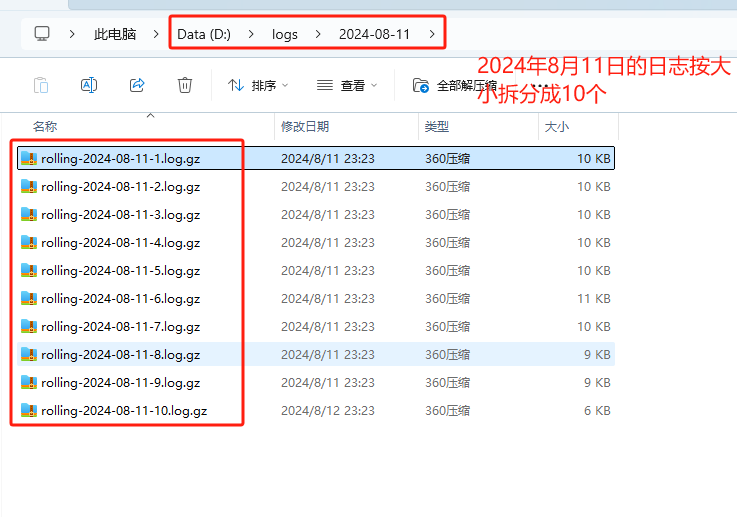Sort by the 修改日期 column header

point(305,126)
